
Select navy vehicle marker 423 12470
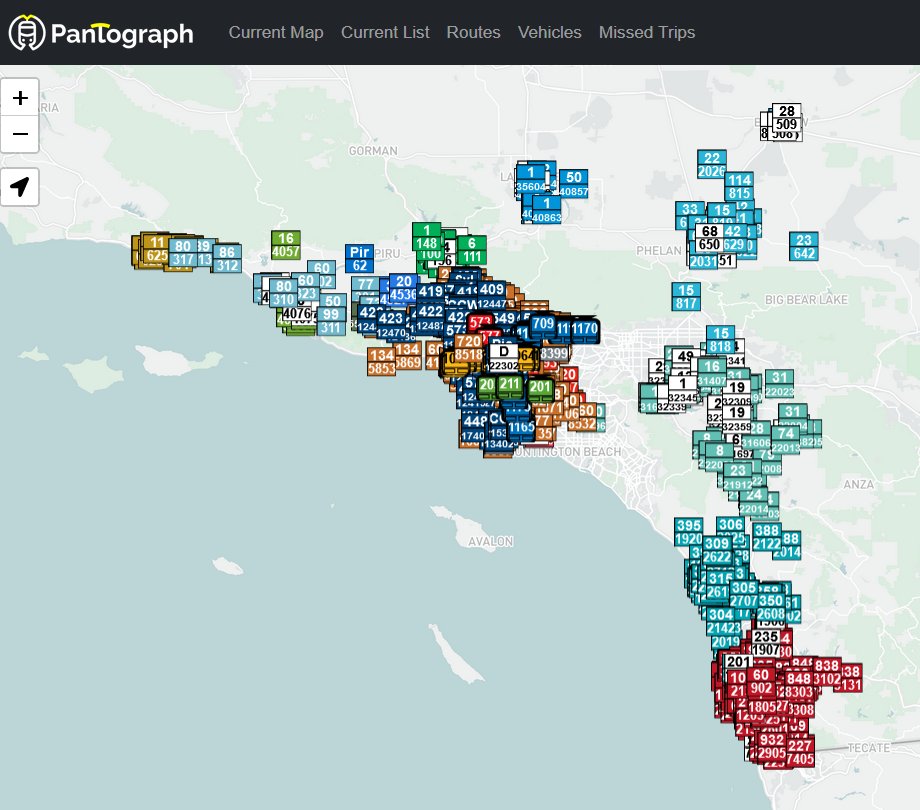391,325
